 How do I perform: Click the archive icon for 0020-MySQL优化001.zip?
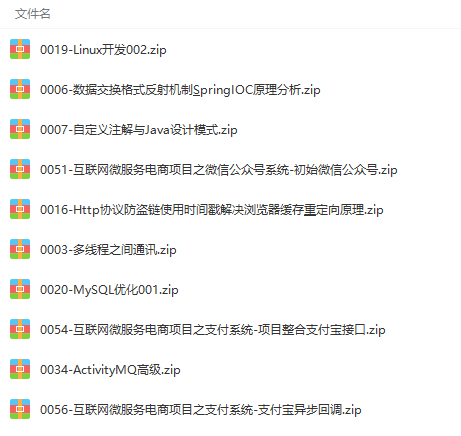pyautogui.click(x=20, y=289)
